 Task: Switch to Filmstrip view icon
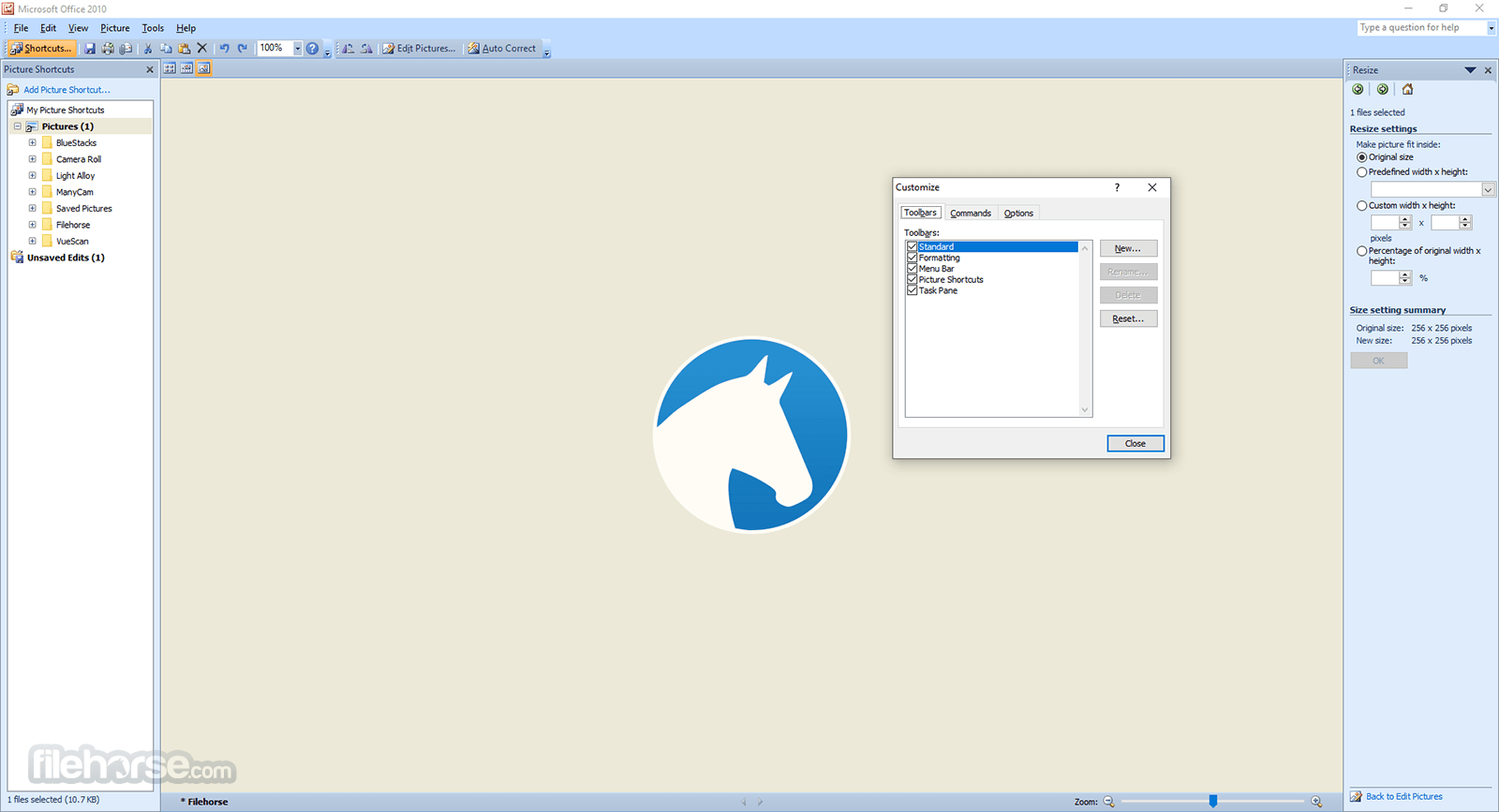[x=186, y=68]
